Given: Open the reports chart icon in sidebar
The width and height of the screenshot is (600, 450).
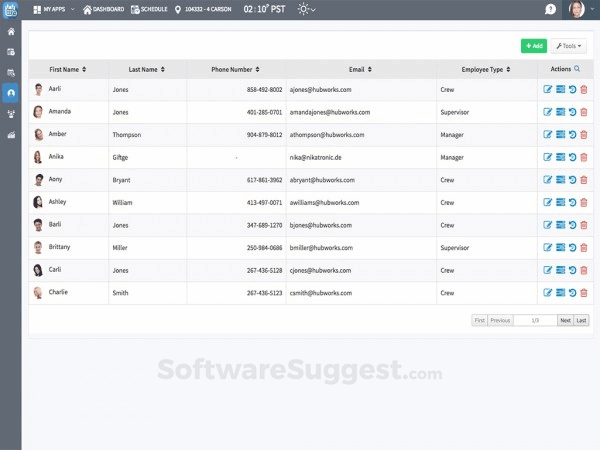Looking at the screenshot, I should coord(11,134).
